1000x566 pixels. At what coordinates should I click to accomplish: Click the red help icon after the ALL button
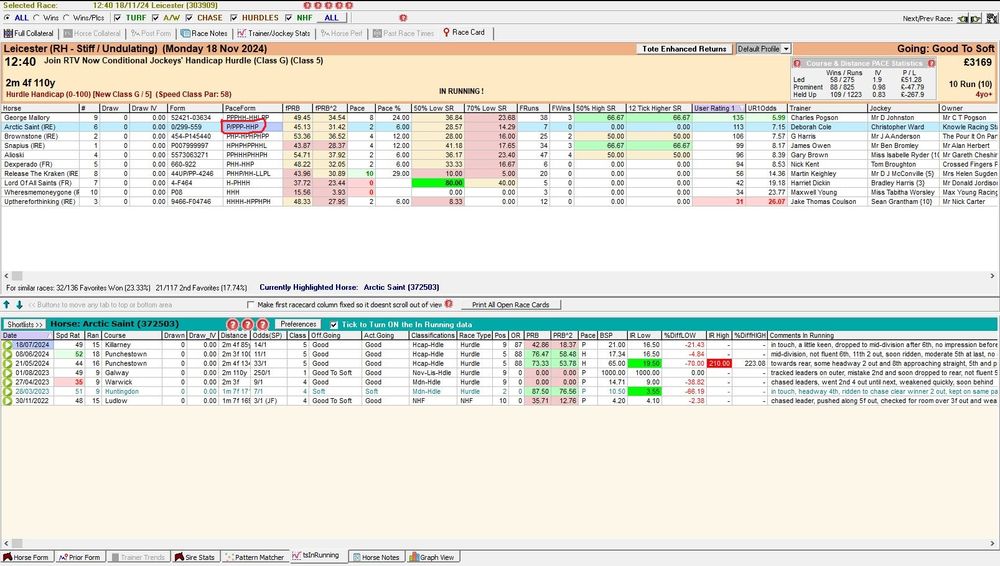[403, 18]
